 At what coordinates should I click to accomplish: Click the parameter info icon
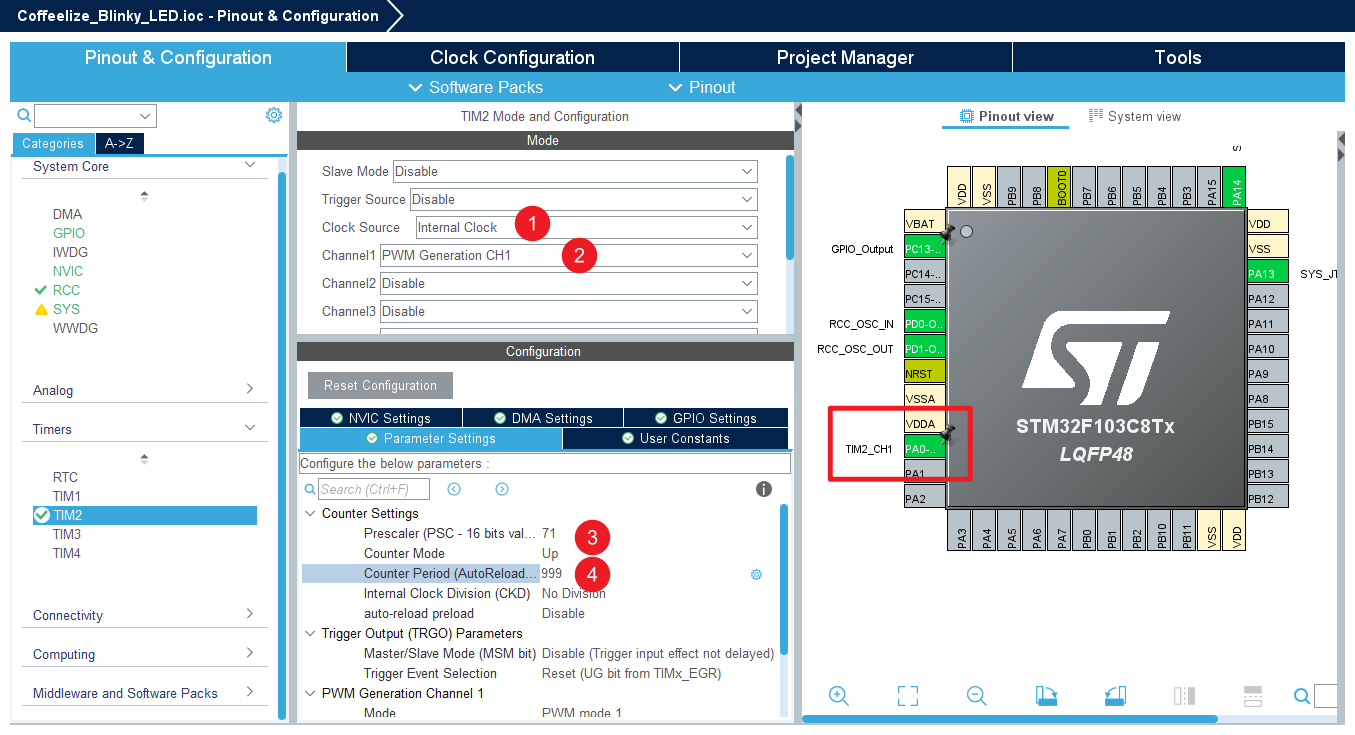pos(764,489)
